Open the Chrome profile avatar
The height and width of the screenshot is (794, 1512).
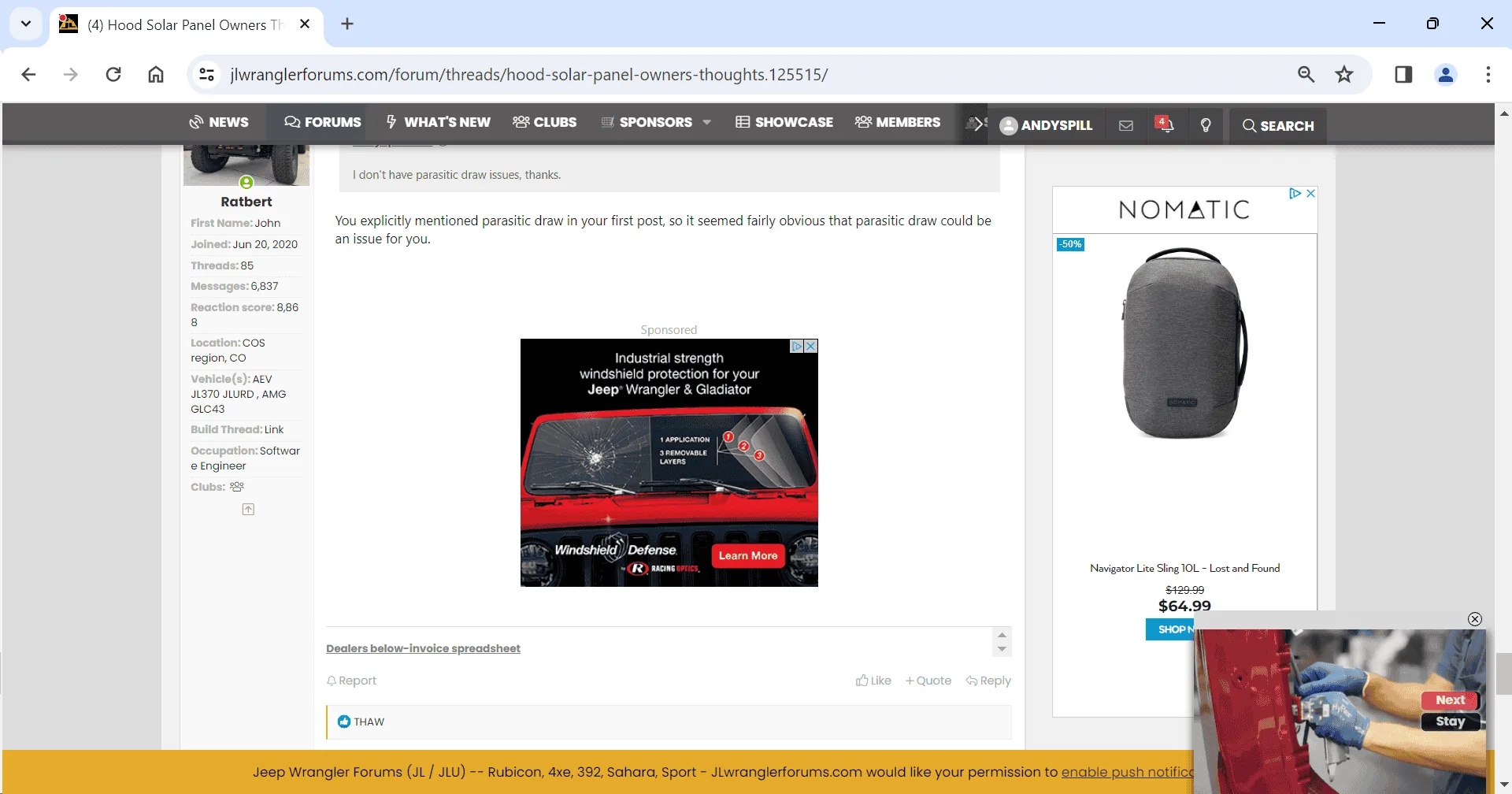1446,74
